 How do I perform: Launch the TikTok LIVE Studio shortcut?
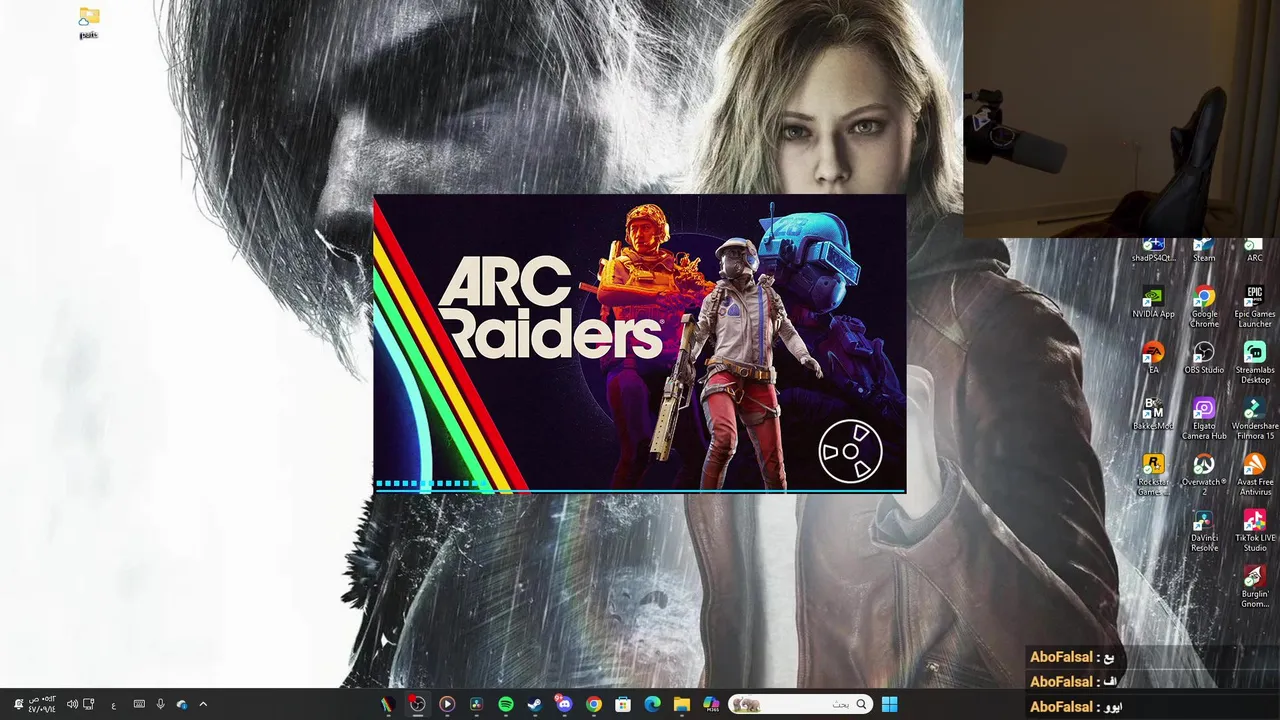pyautogui.click(x=1254, y=530)
